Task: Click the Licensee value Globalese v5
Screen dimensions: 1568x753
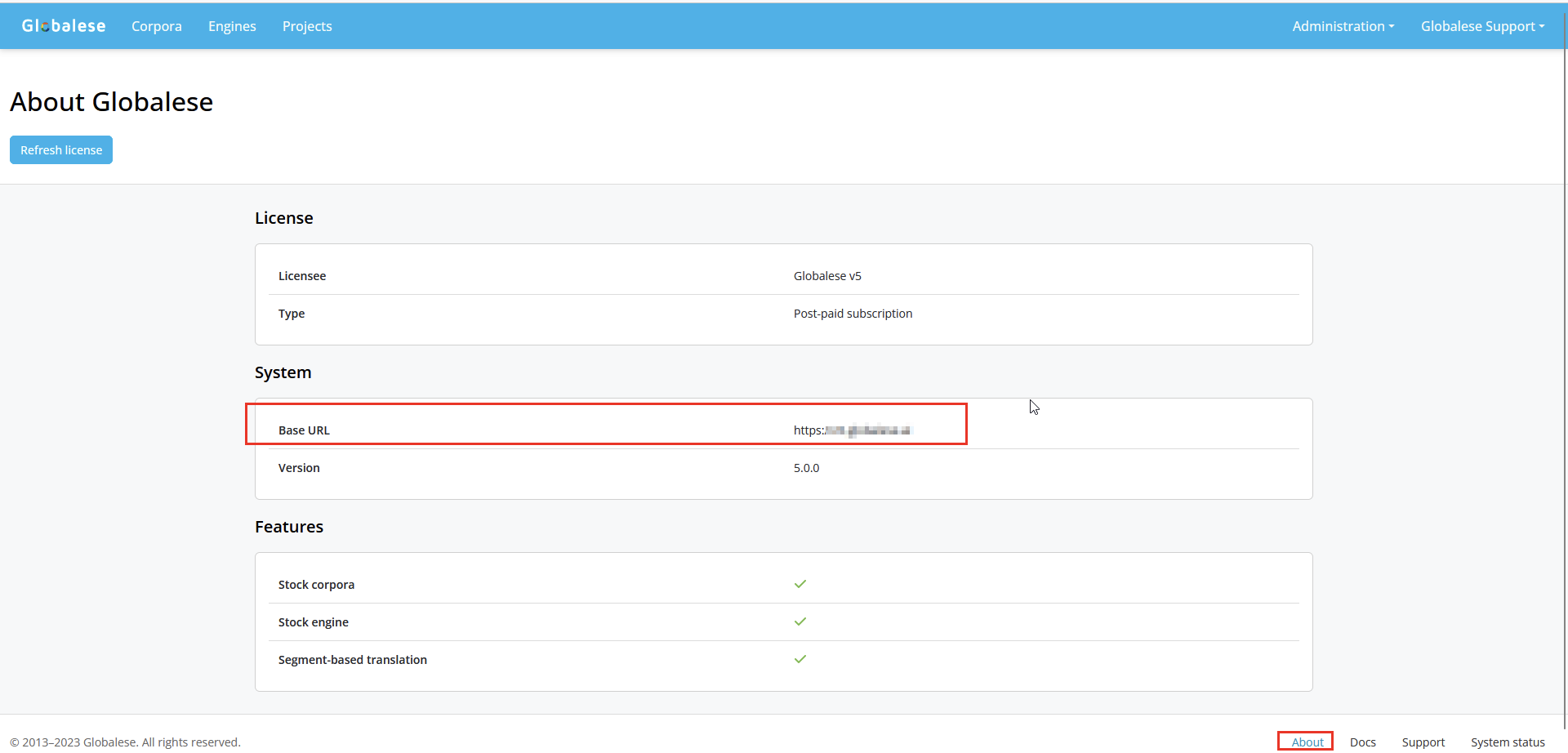Action: click(x=827, y=276)
